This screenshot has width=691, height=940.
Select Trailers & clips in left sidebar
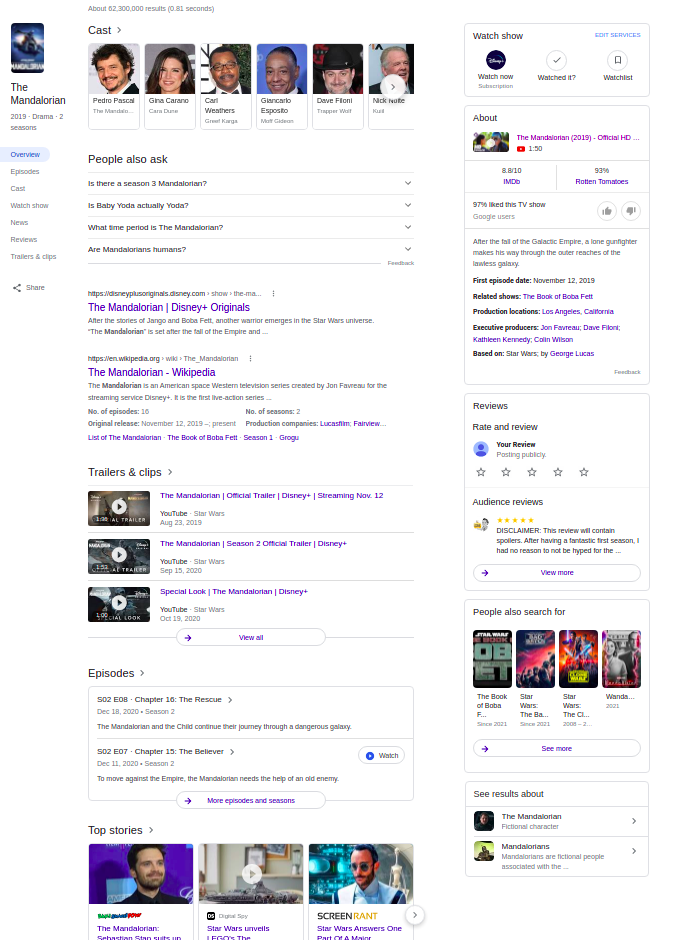pos(34,257)
